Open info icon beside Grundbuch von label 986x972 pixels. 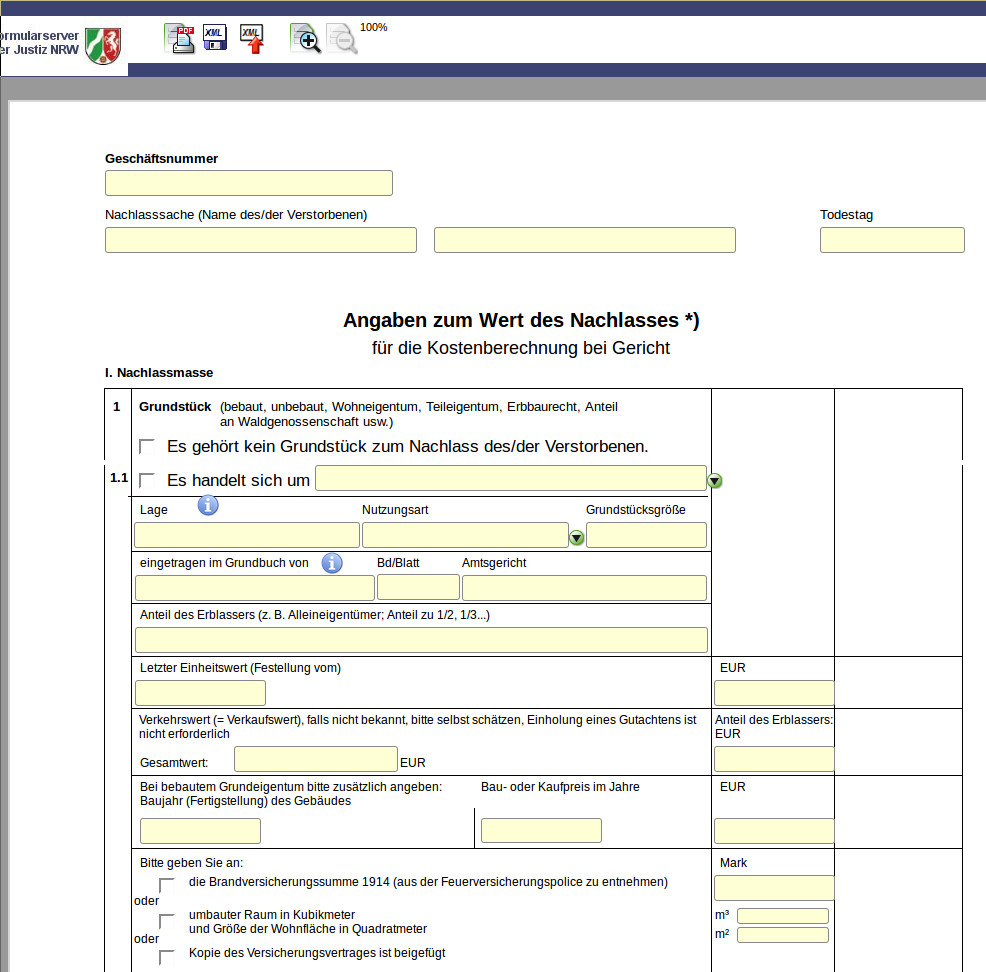pyautogui.click(x=332, y=563)
